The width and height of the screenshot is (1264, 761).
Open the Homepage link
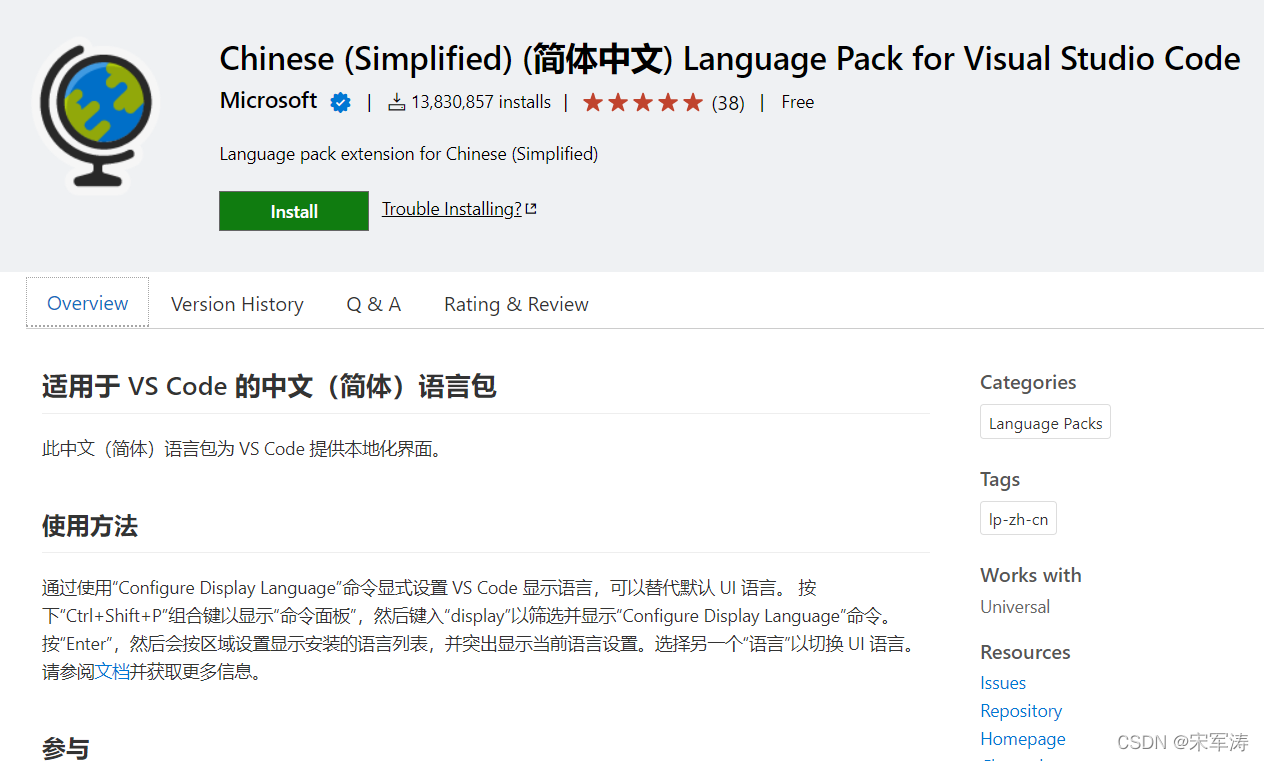click(1022, 738)
